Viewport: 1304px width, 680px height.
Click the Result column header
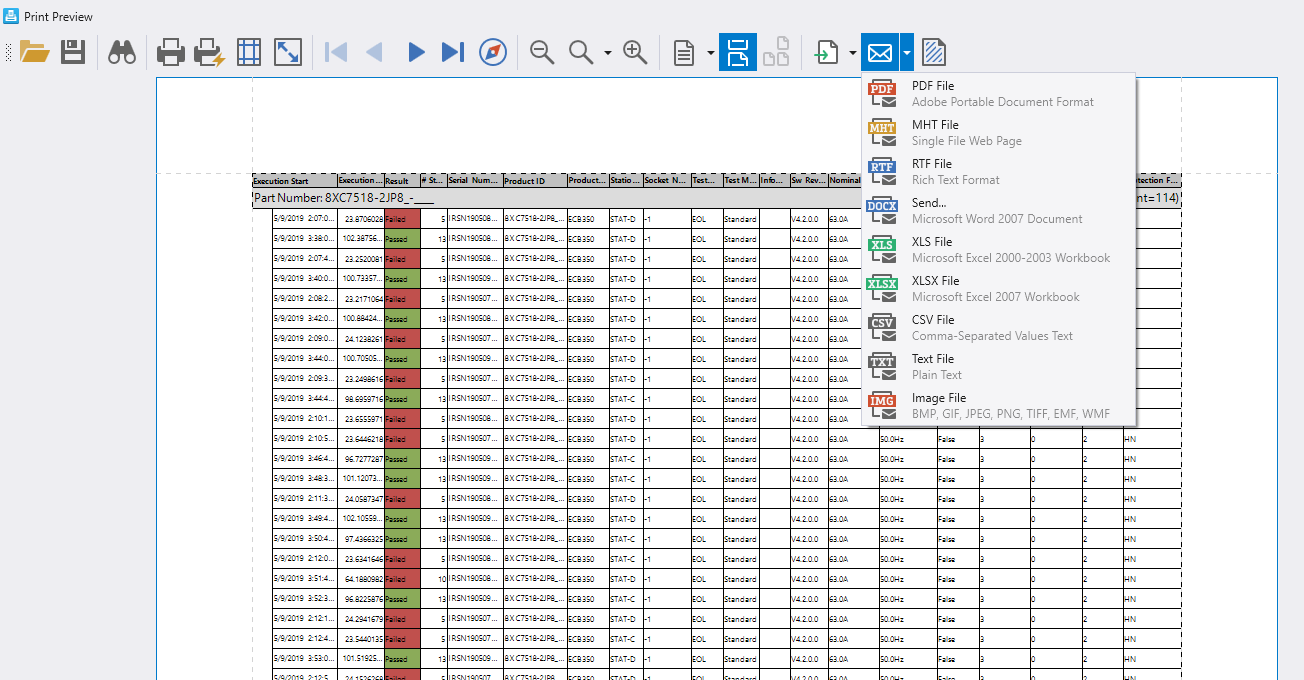pyautogui.click(x=402, y=181)
